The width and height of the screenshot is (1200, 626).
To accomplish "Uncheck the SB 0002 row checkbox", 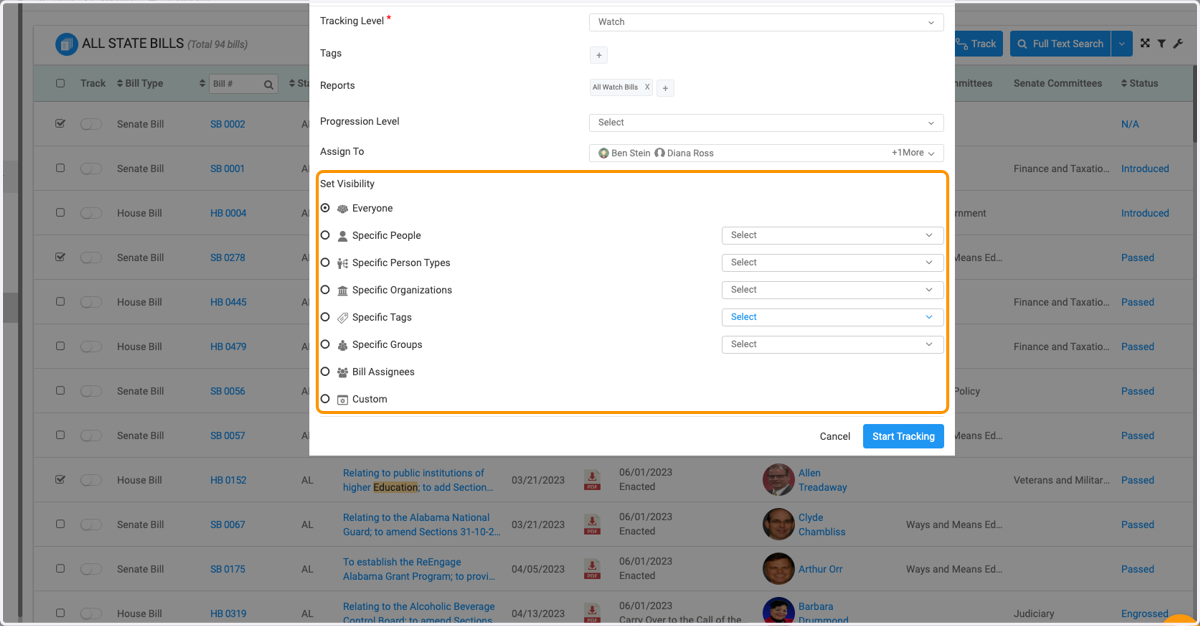I will point(61,124).
